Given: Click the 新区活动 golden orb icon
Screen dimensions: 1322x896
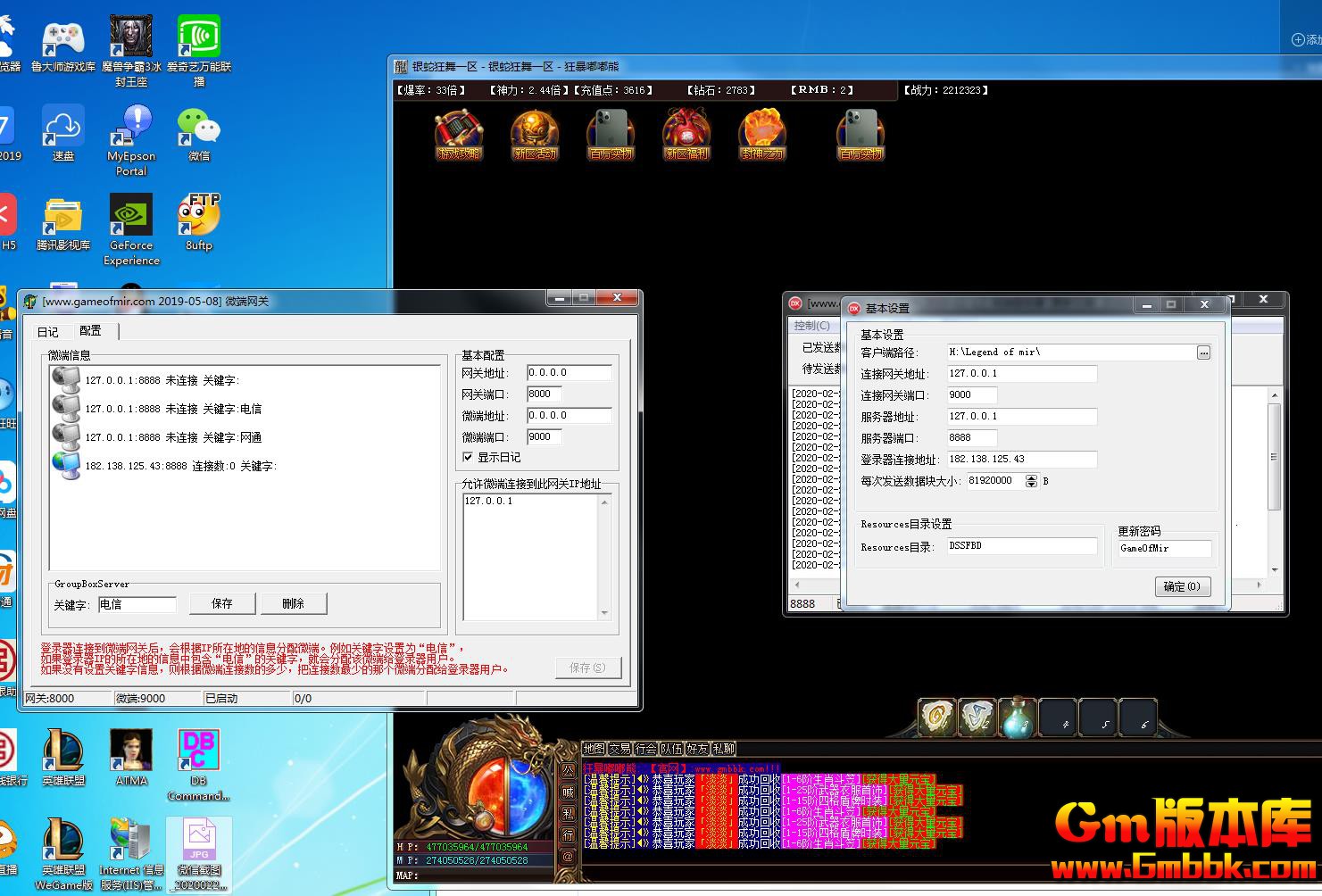Looking at the screenshot, I should pos(535,135).
